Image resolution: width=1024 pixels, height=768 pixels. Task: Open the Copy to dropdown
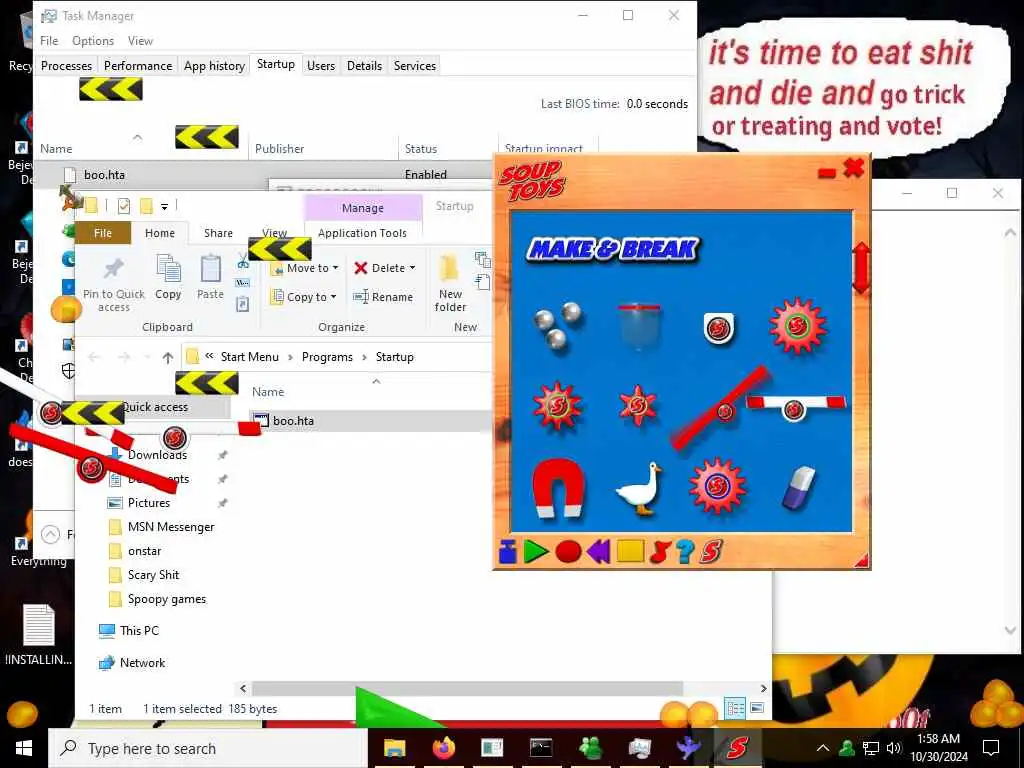(304, 296)
